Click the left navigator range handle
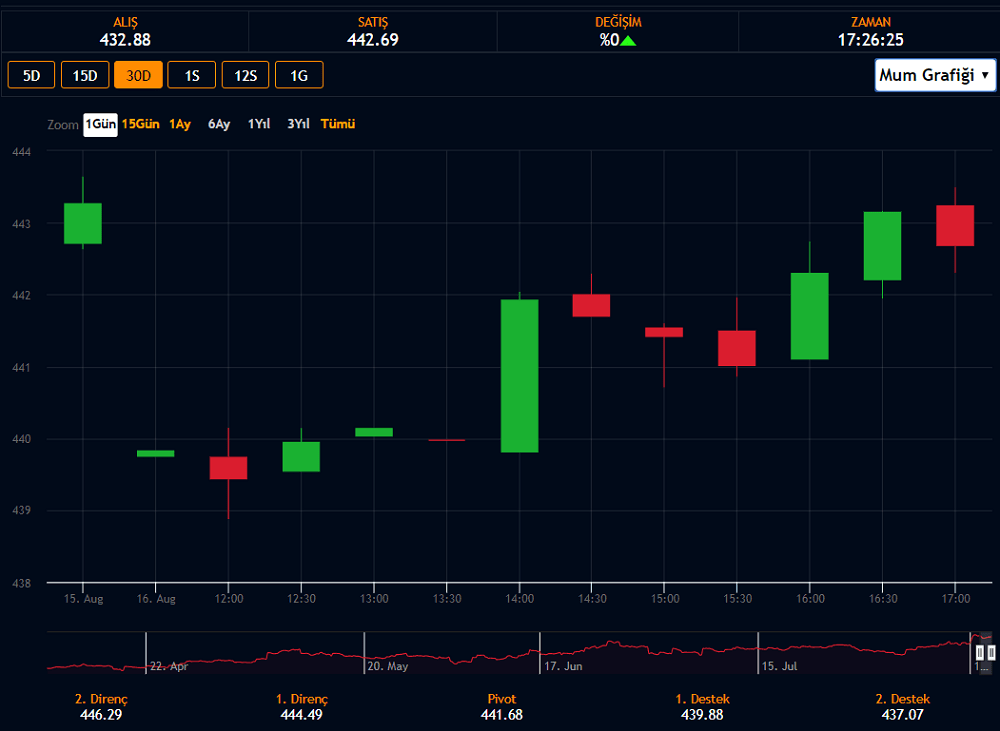The width and height of the screenshot is (1000, 731). (980, 652)
